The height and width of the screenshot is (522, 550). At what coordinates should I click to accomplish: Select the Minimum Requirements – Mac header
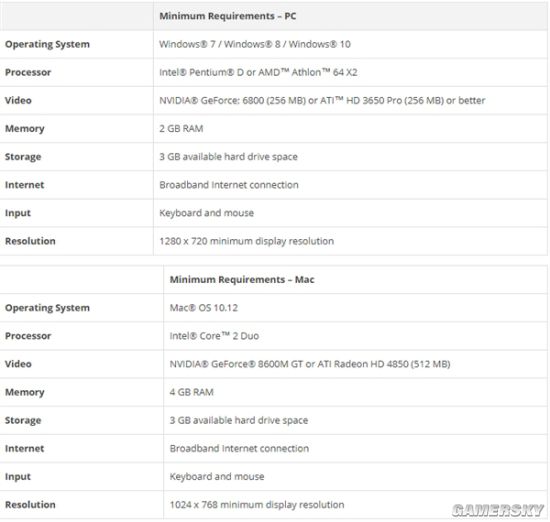tap(242, 280)
